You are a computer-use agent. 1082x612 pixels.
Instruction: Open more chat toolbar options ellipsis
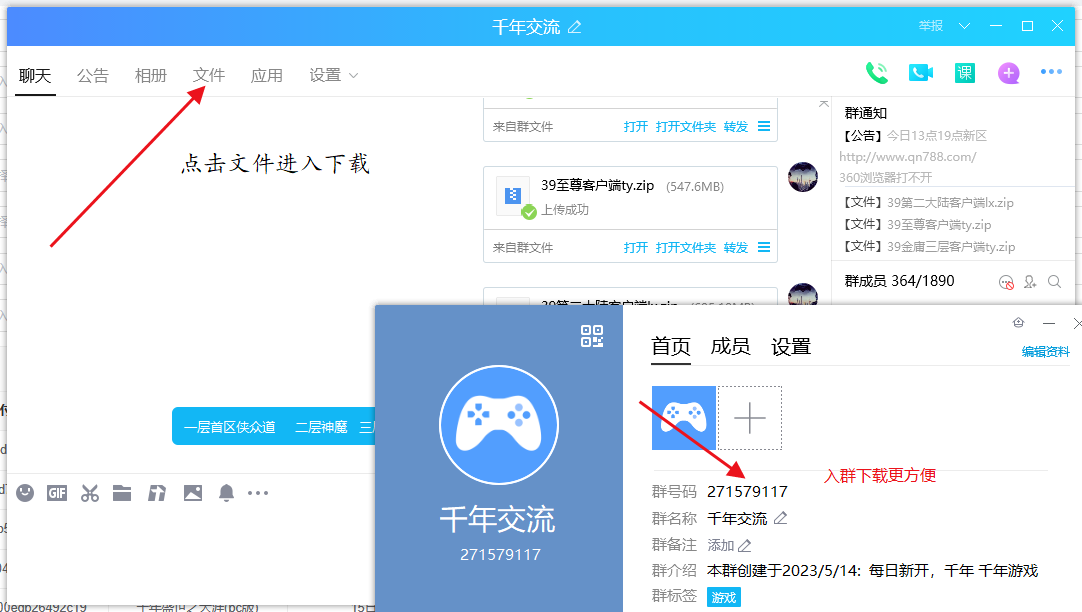258,493
